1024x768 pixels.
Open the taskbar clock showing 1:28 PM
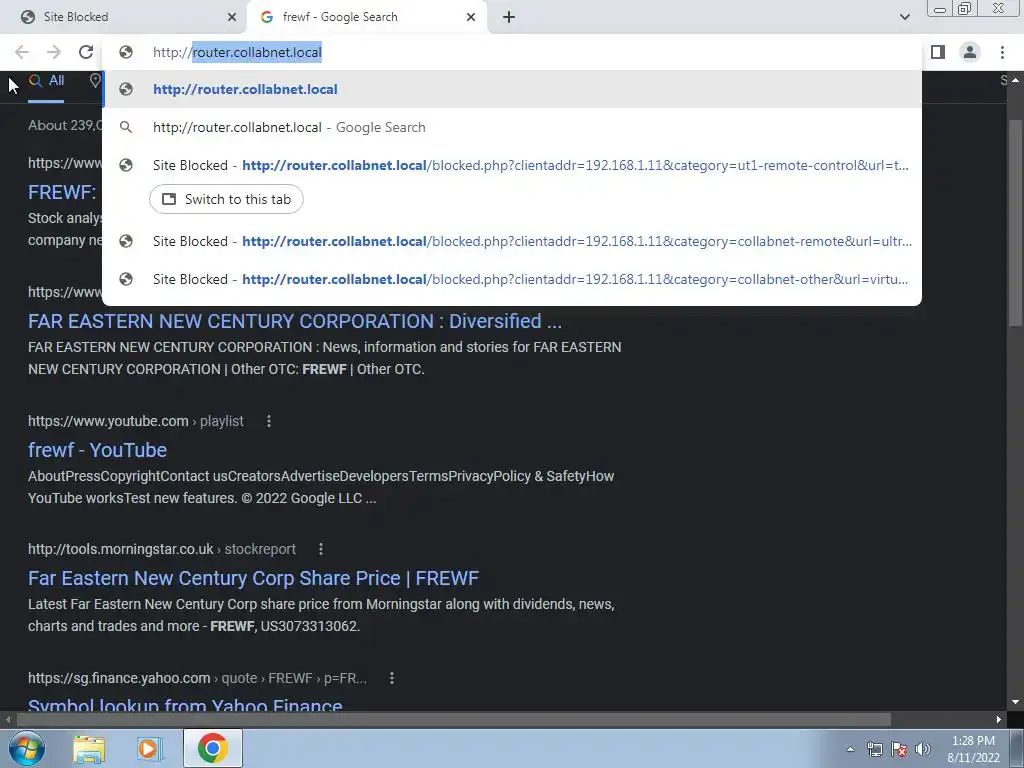pos(973,749)
